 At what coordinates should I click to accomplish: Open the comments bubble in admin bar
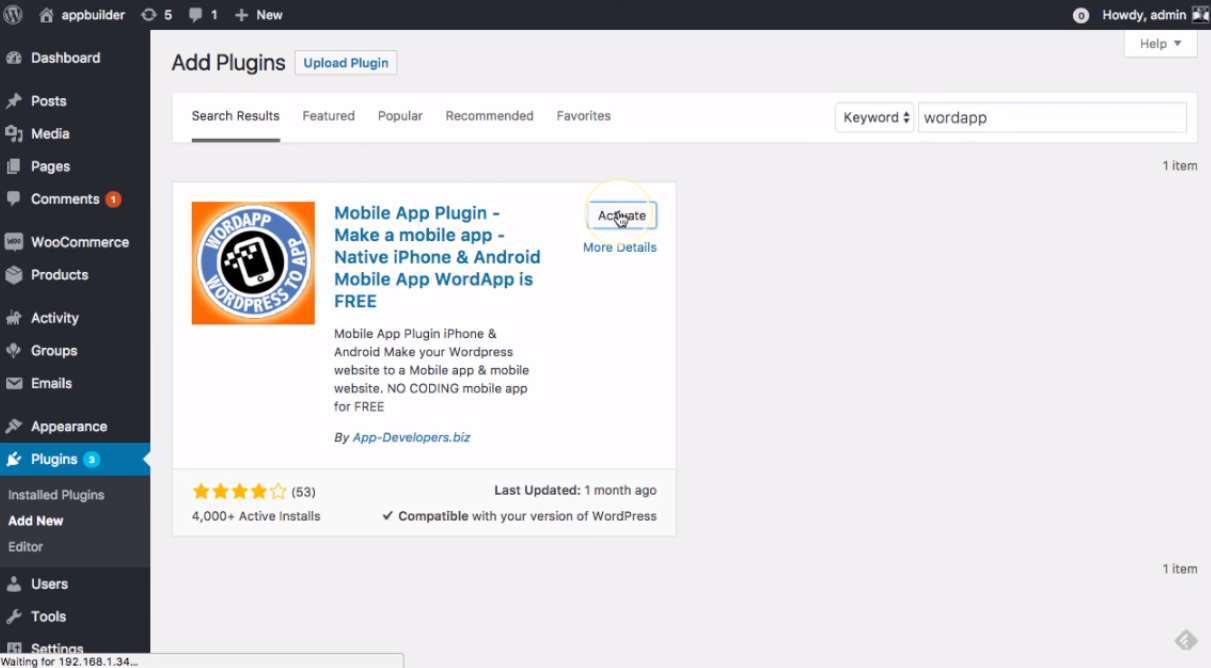(195, 15)
